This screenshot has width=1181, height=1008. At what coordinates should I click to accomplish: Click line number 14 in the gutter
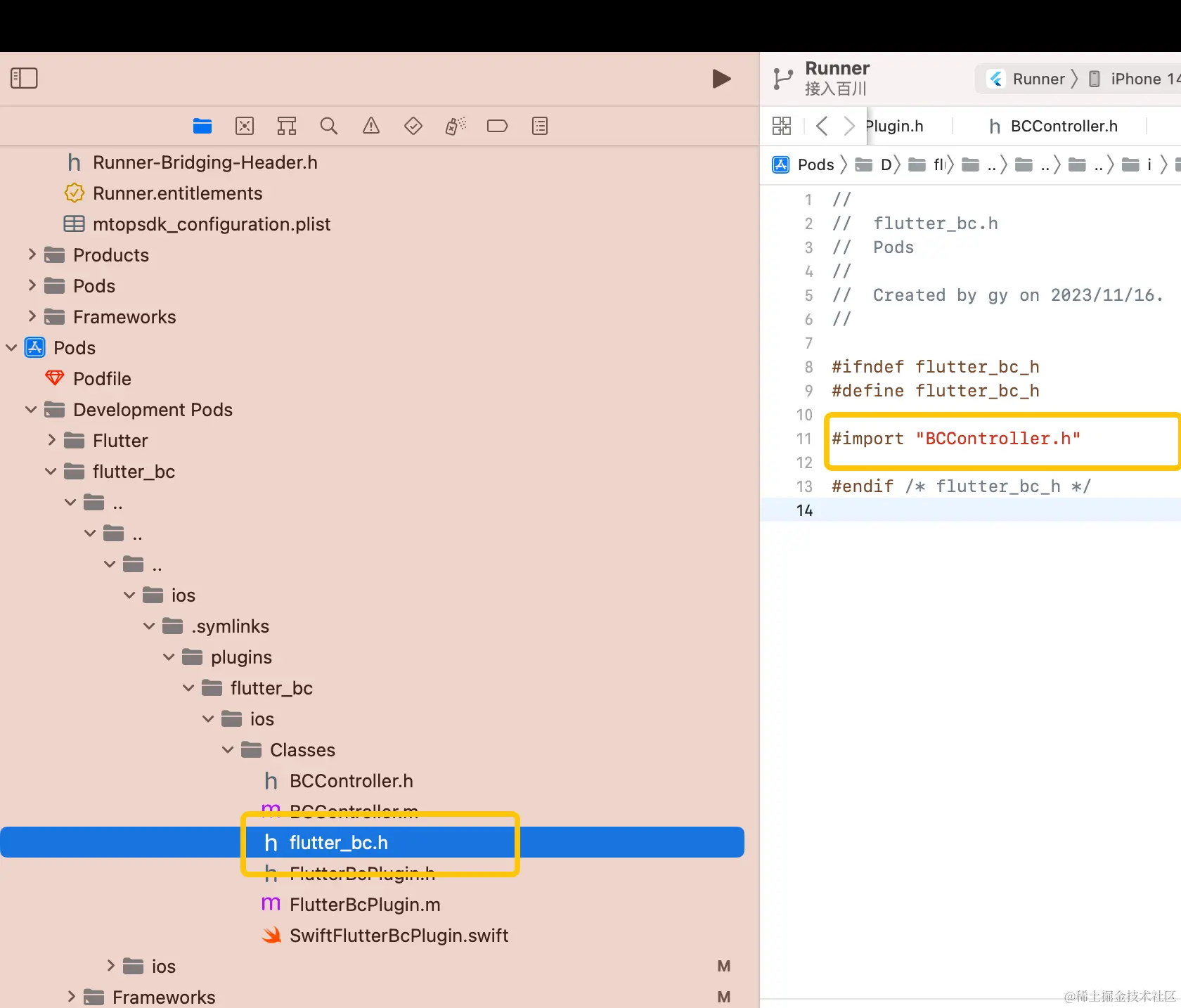(x=804, y=510)
